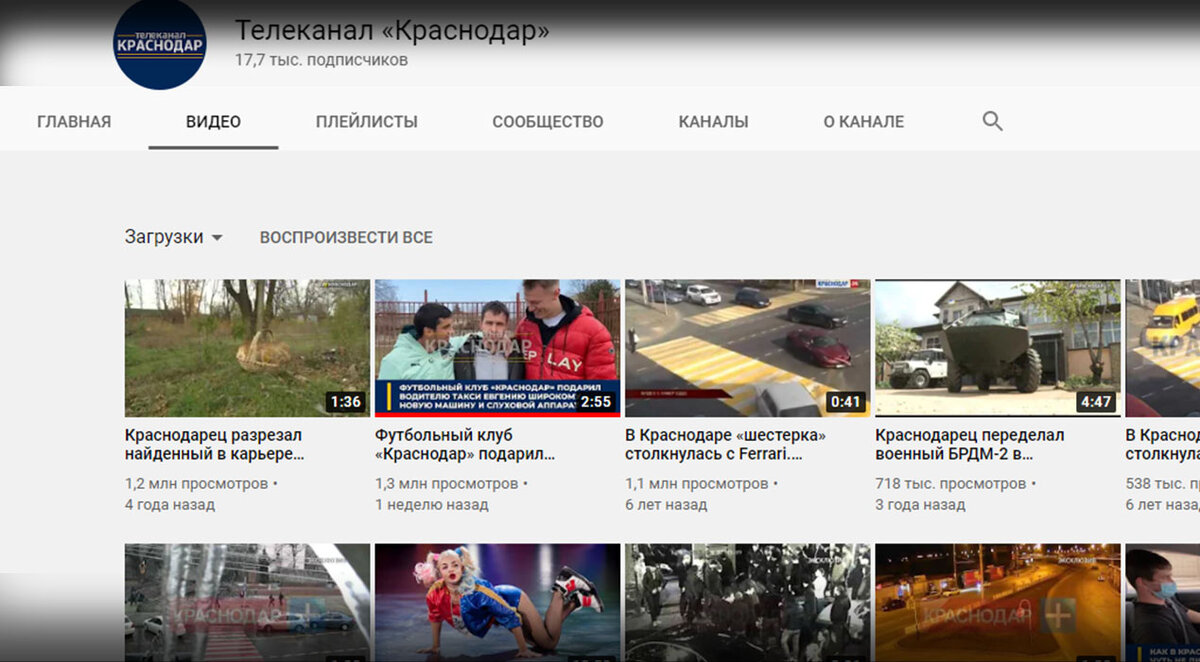Play the 2:55 football club video thumbnail
The image size is (1200, 662).
pos(497,348)
